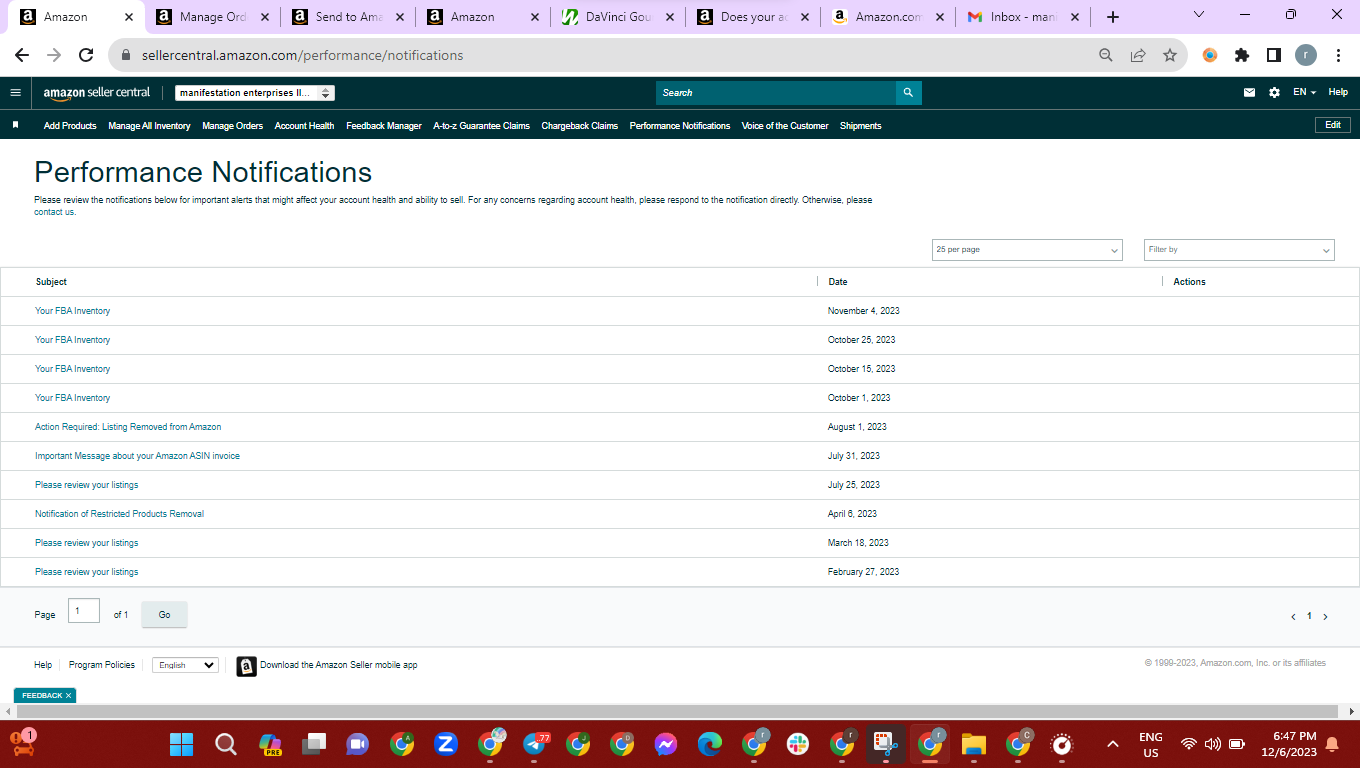The height and width of the screenshot is (768, 1360).
Task: Bookmark this page with the star icon
Action: point(1170,56)
